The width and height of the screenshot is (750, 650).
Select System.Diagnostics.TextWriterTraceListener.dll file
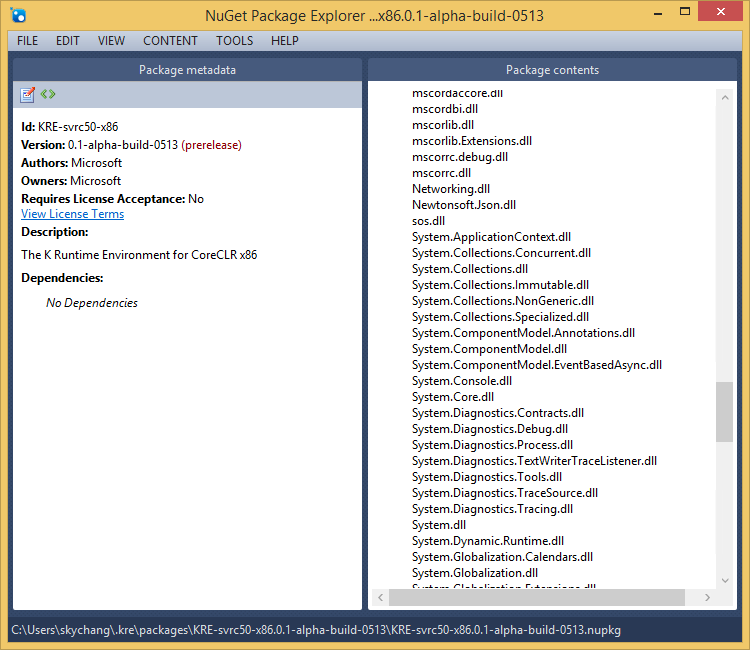point(534,461)
